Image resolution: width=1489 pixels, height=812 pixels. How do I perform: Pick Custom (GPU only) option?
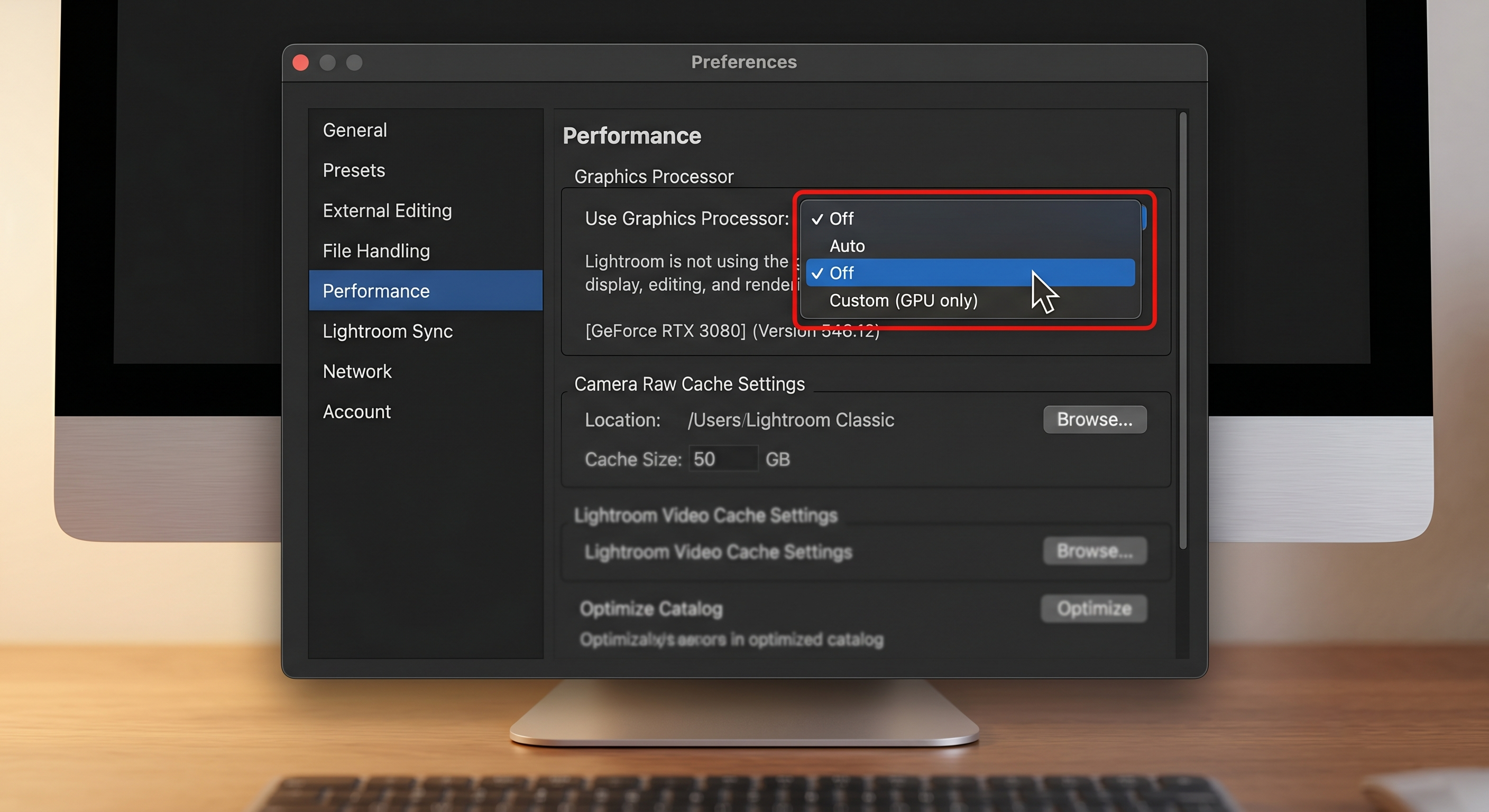point(970,300)
